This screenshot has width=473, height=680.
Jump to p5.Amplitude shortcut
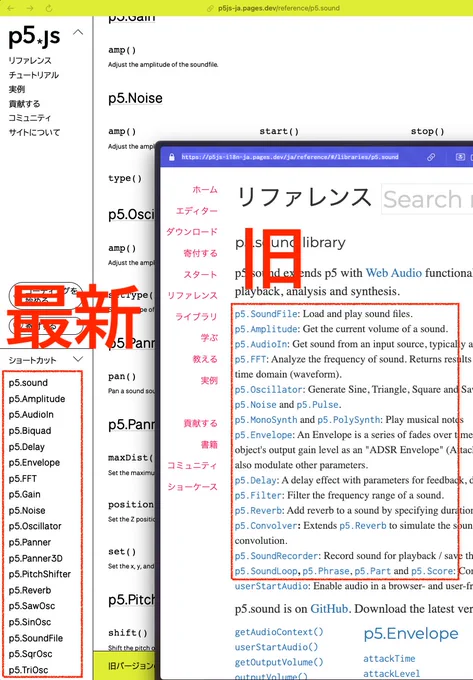(x=37, y=399)
